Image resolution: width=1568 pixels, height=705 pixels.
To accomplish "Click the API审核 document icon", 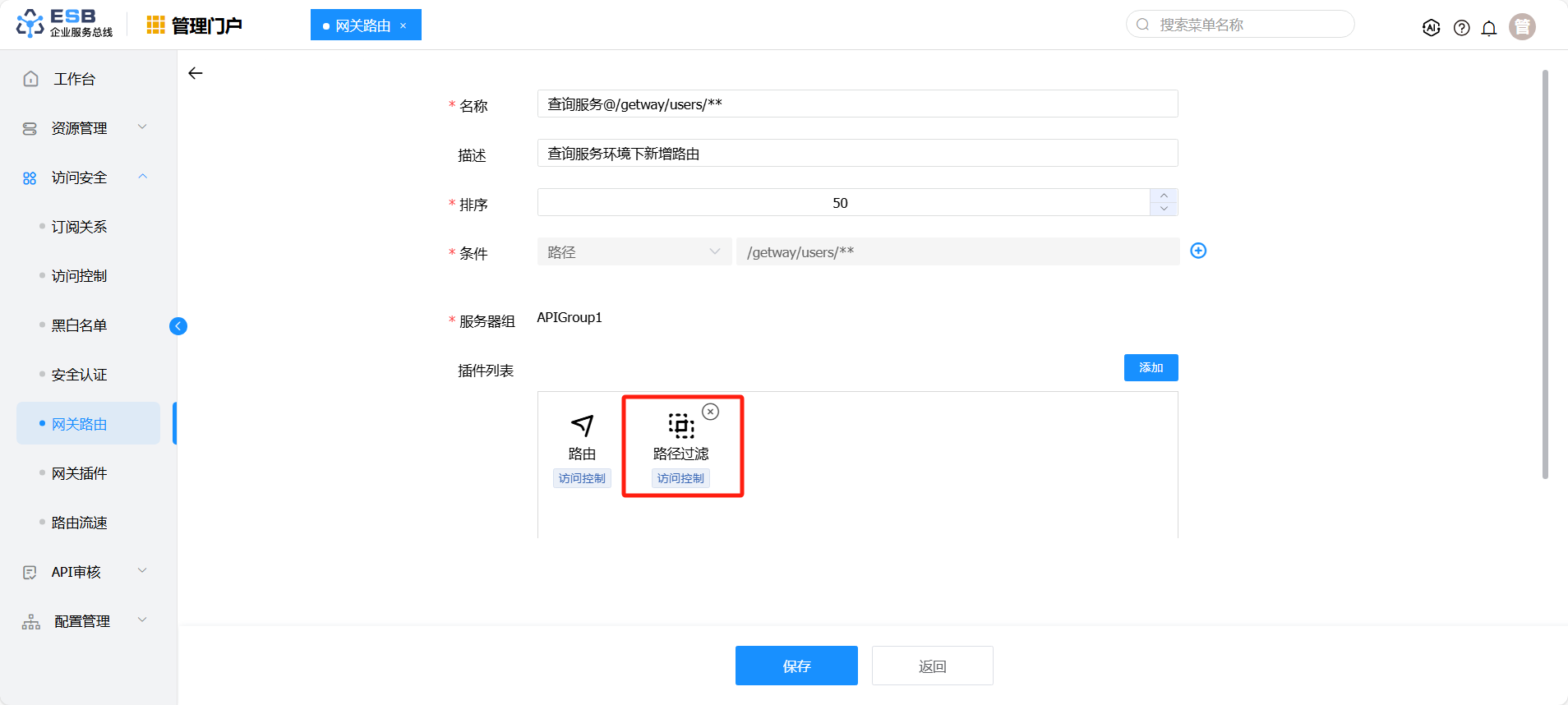I will pyautogui.click(x=30, y=573).
